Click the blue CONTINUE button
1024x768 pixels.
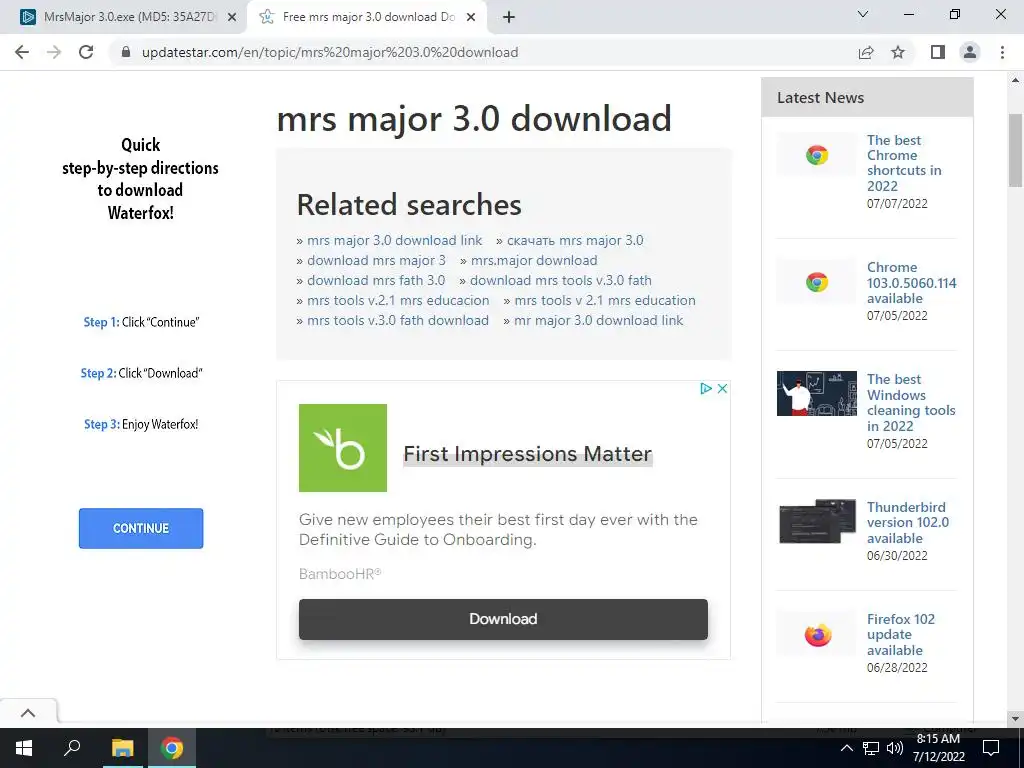(141, 528)
